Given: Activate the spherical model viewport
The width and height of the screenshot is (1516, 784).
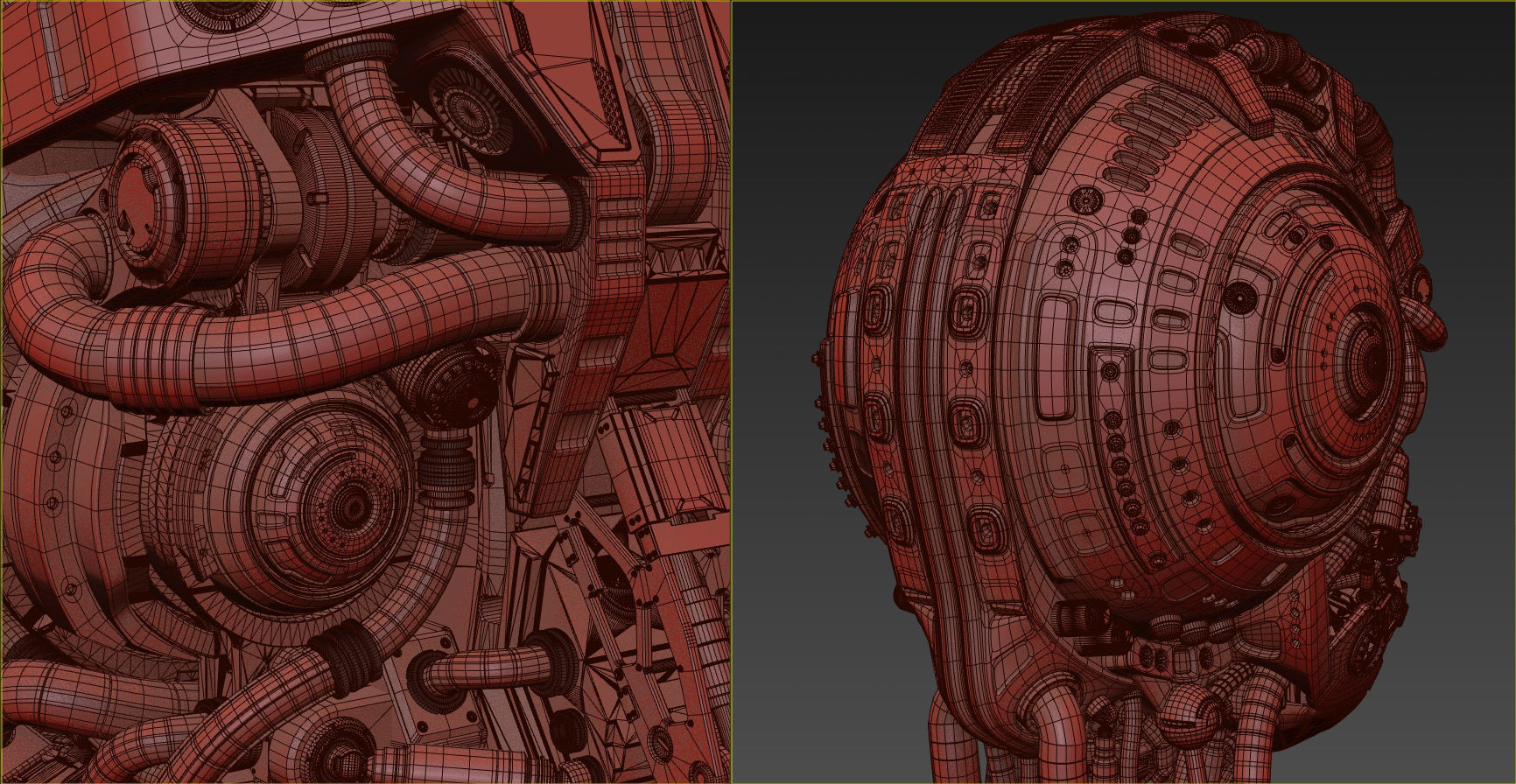Looking at the screenshot, I should click(x=1125, y=392).
